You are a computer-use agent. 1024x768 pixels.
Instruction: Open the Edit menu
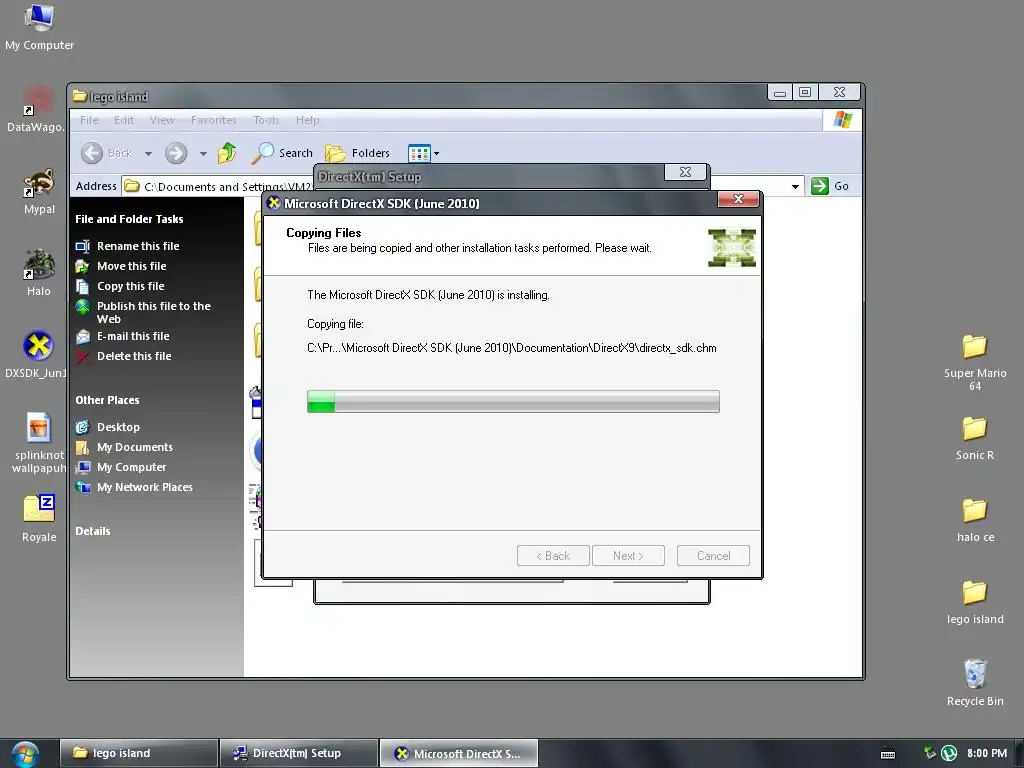pyautogui.click(x=123, y=120)
